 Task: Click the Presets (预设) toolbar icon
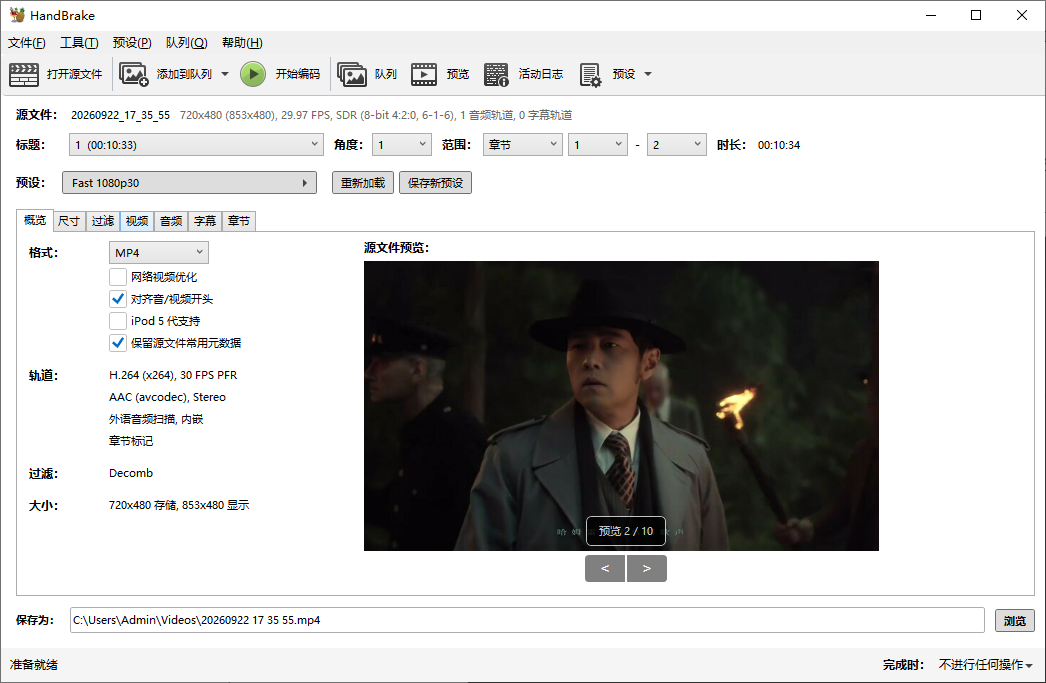(x=590, y=74)
